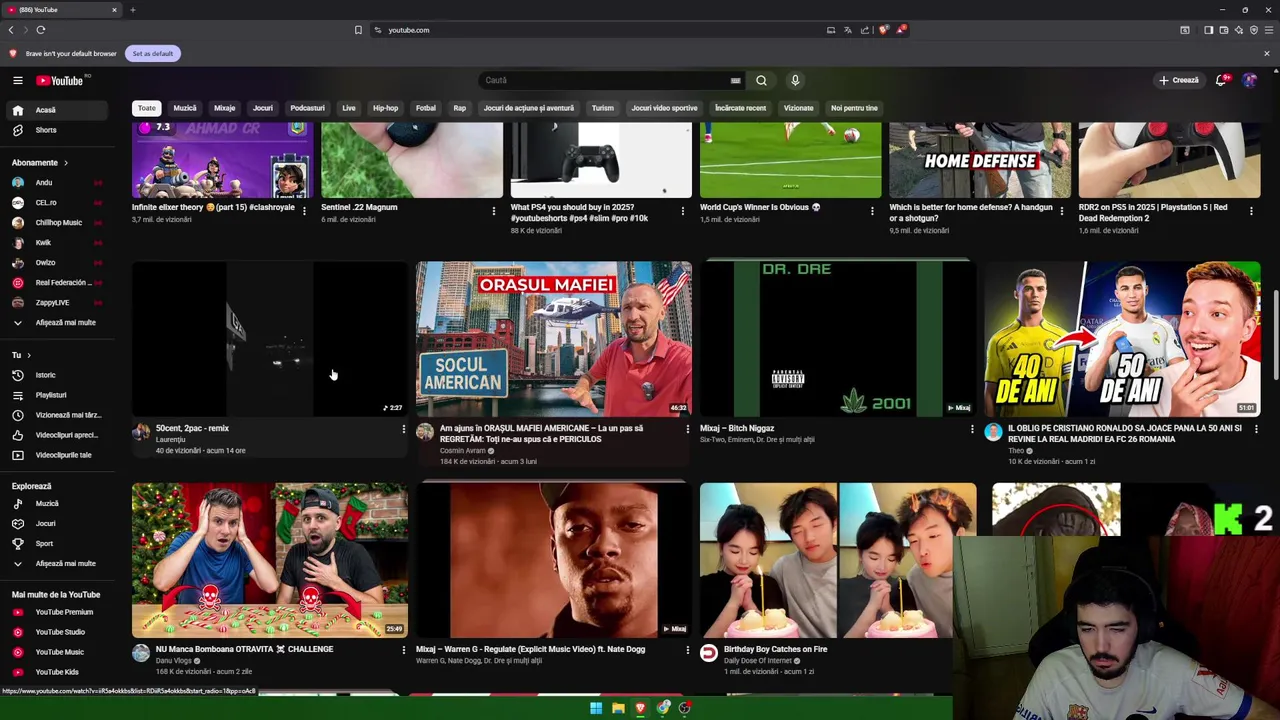
Task: Open the ZappyLIVE subscription
Action: click(x=55, y=303)
